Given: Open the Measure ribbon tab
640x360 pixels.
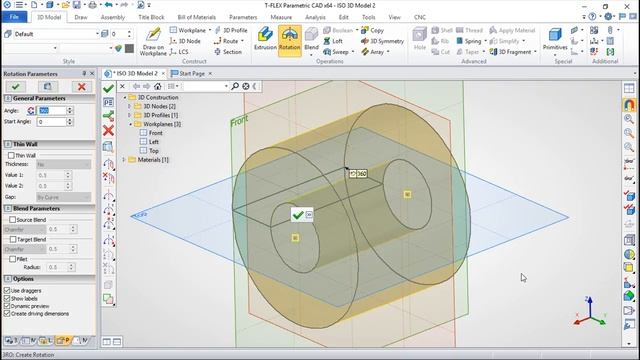Looking at the screenshot, I should pos(281,17).
